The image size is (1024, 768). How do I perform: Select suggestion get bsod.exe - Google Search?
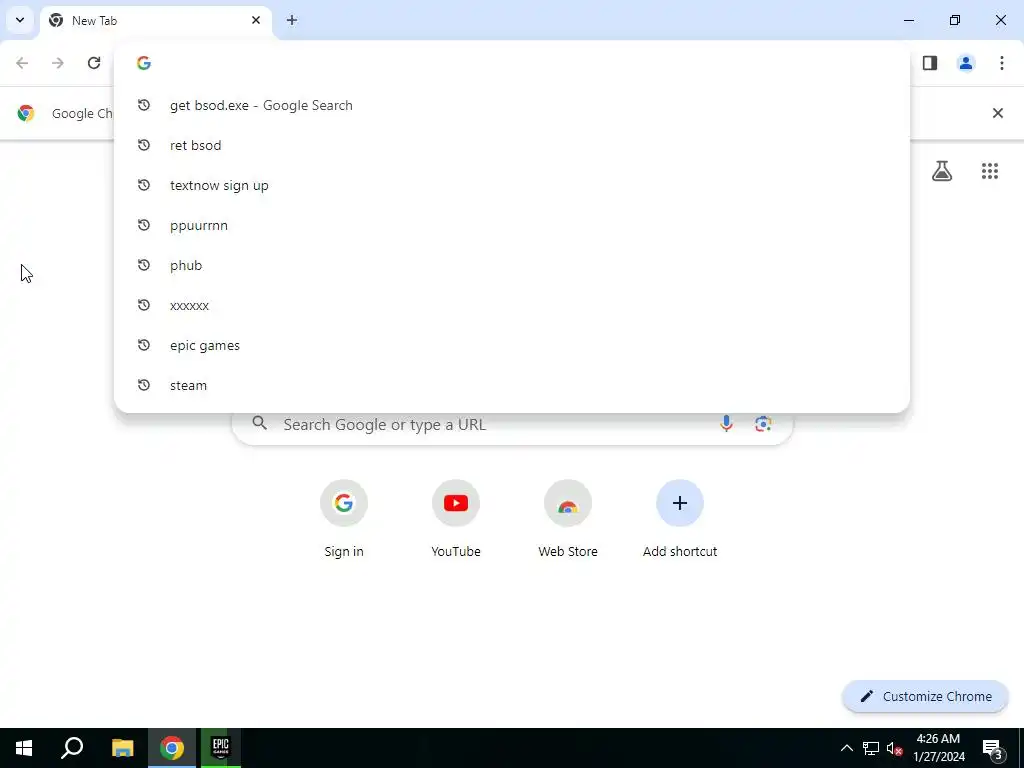(x=512, y=105)
